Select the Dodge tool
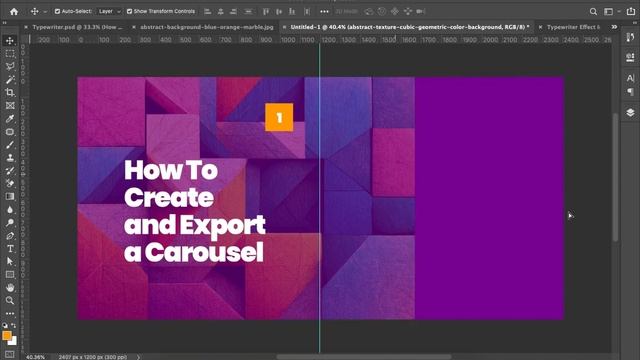This screenshot has height=360, width=640. point(10,223)
